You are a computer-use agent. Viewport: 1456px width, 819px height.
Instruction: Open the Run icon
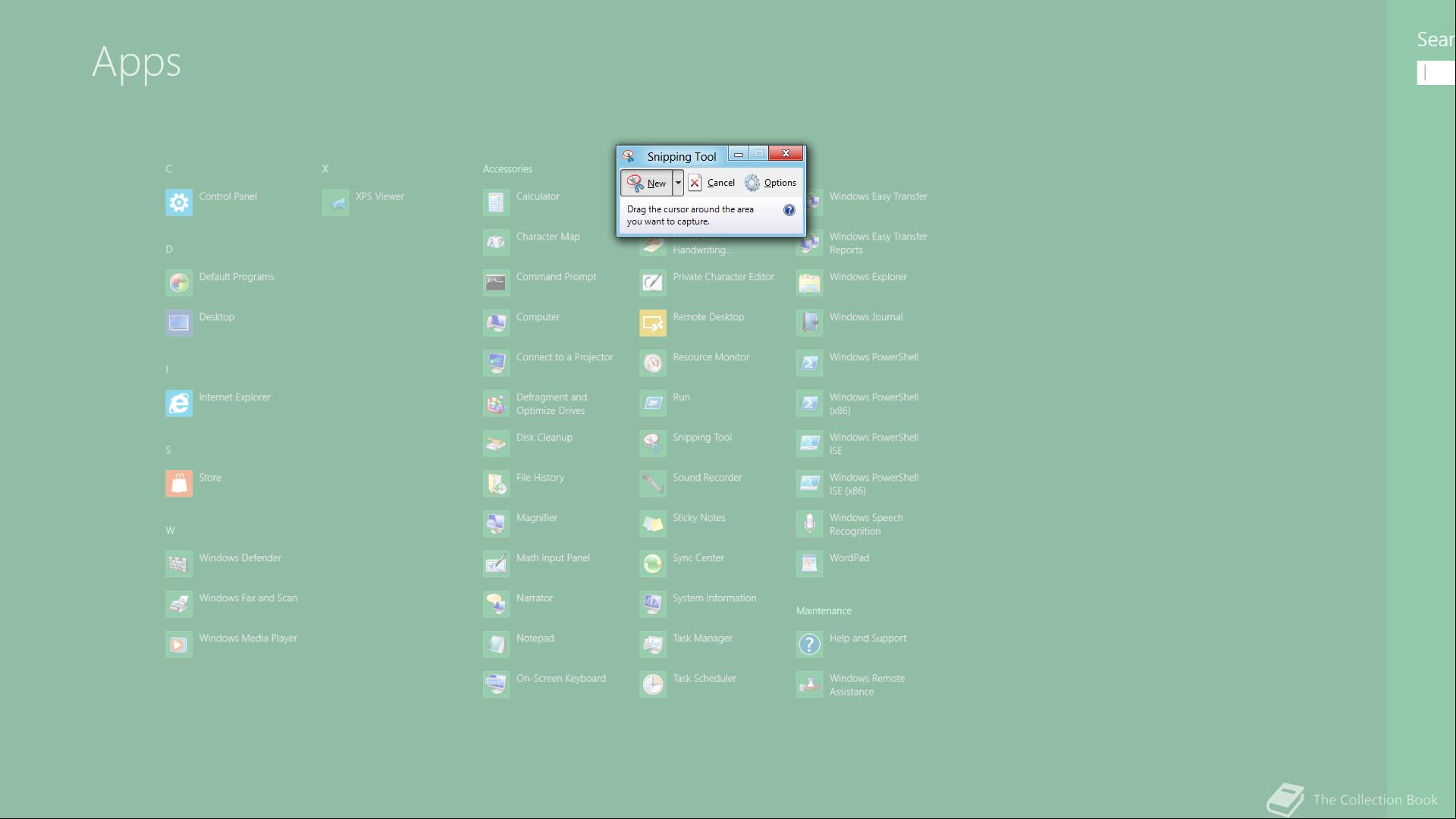pyautogui.click(x=653, y=403)
